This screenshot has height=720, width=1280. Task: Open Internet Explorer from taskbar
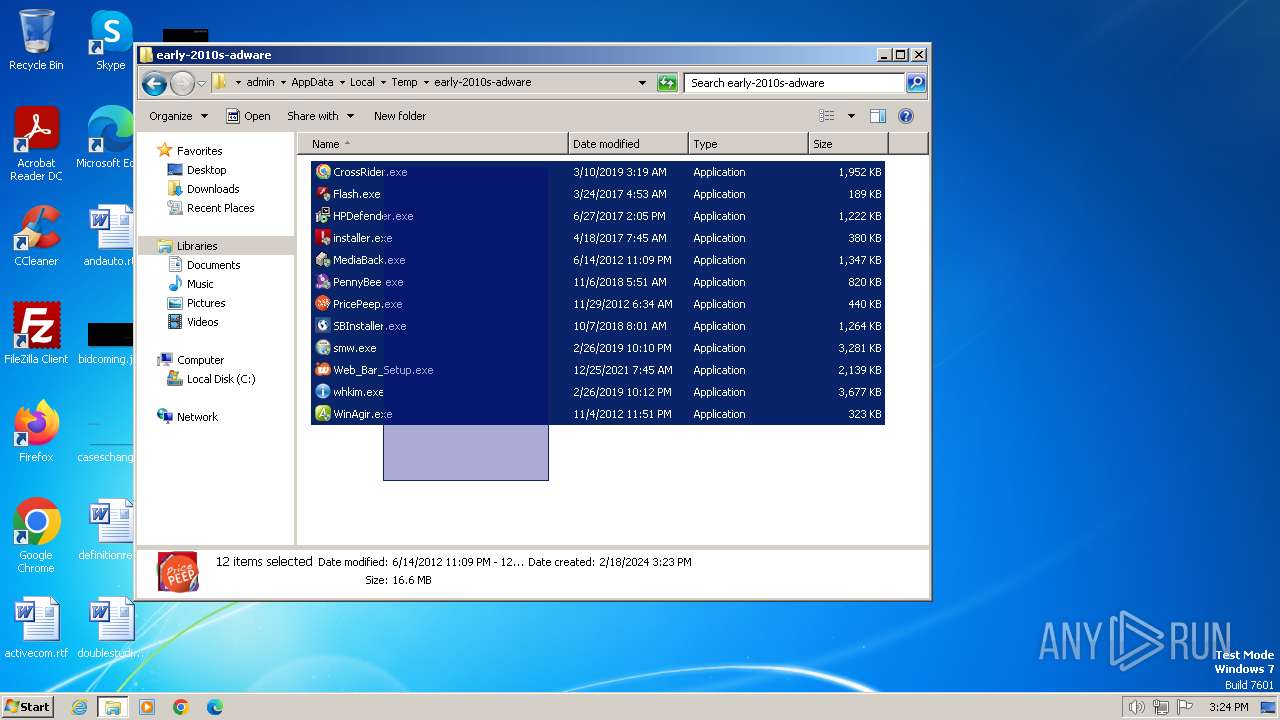79,707
